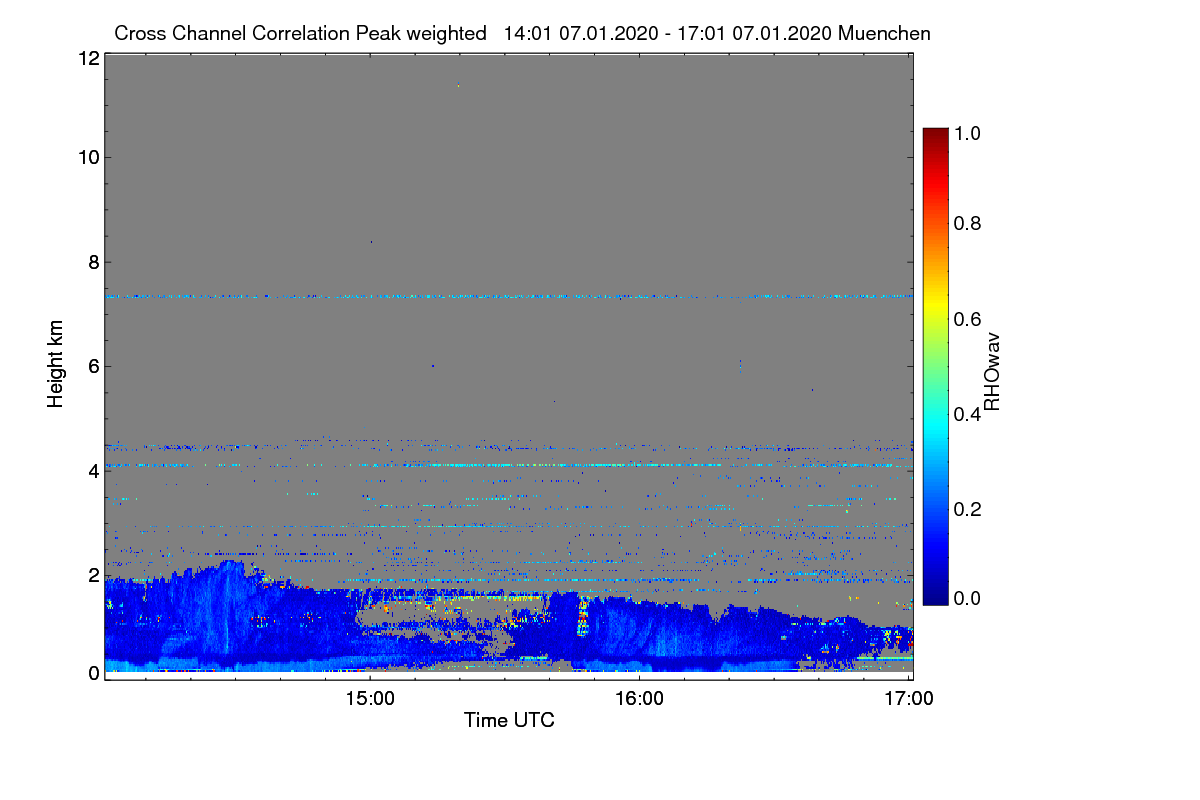Viewport: 1200px width, 800px height.
Task: Click the height axis label 4
Action: click(x=93, y=470)
